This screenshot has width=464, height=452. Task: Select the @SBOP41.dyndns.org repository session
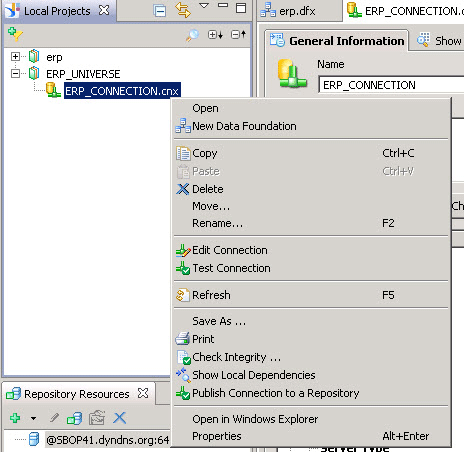click(107, 440)
